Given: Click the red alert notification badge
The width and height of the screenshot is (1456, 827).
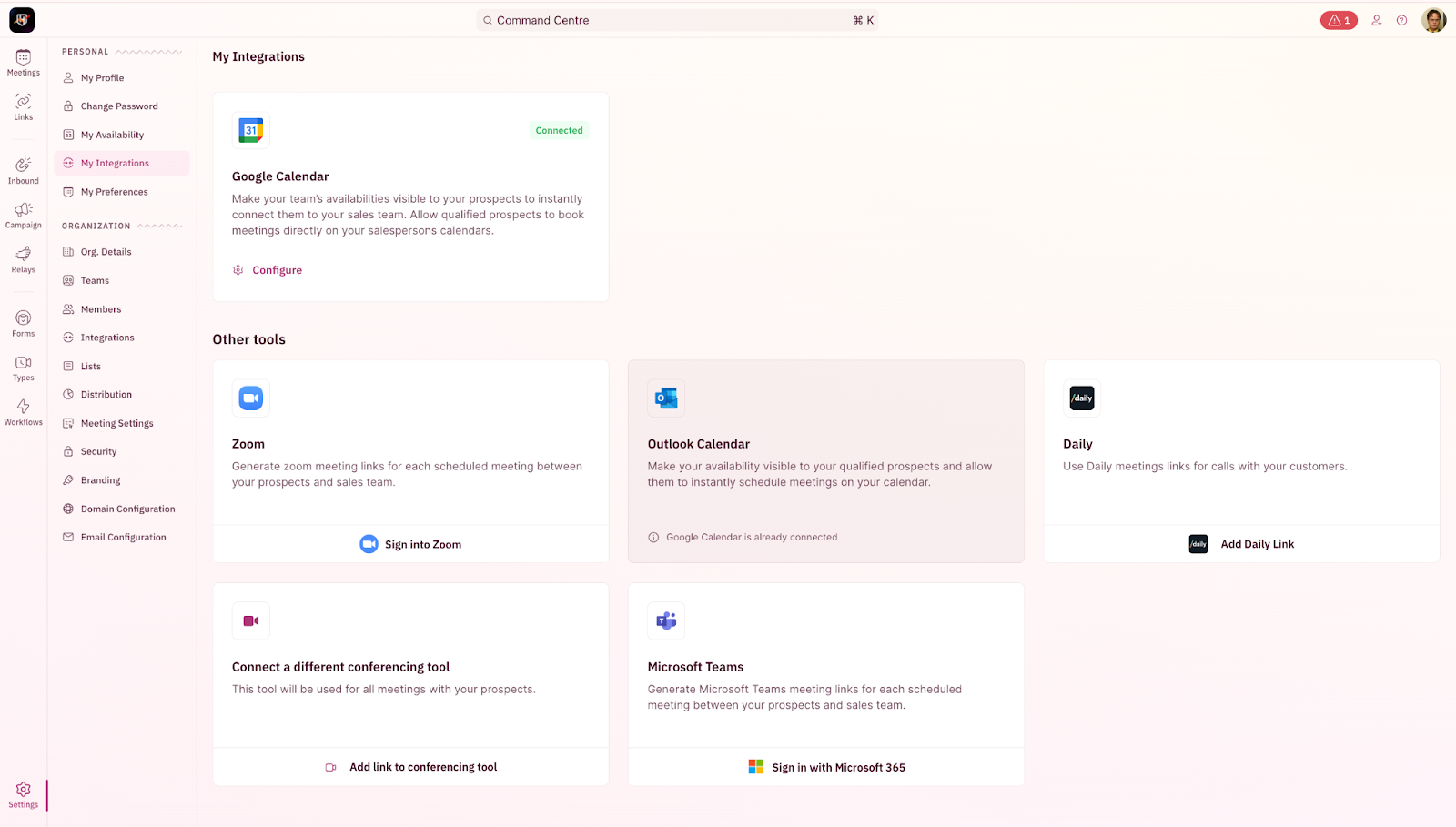Looking at the screenshot, I should [1339, 20].
